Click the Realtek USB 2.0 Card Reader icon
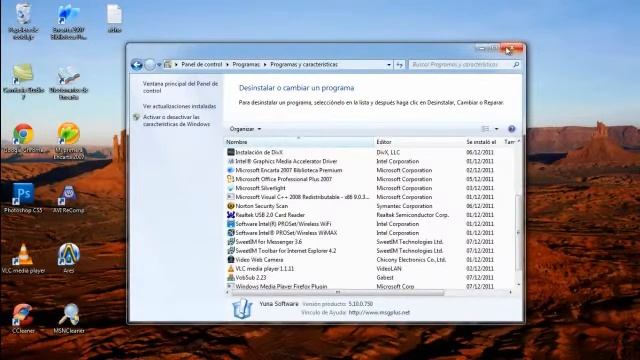The width and height of the screenshot is (640, 360). [231, 215]
